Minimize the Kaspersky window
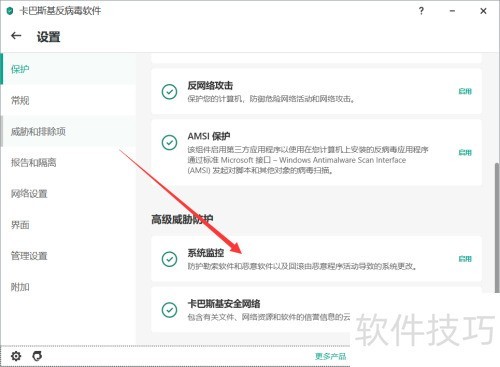500x367 pixels. 452,11
